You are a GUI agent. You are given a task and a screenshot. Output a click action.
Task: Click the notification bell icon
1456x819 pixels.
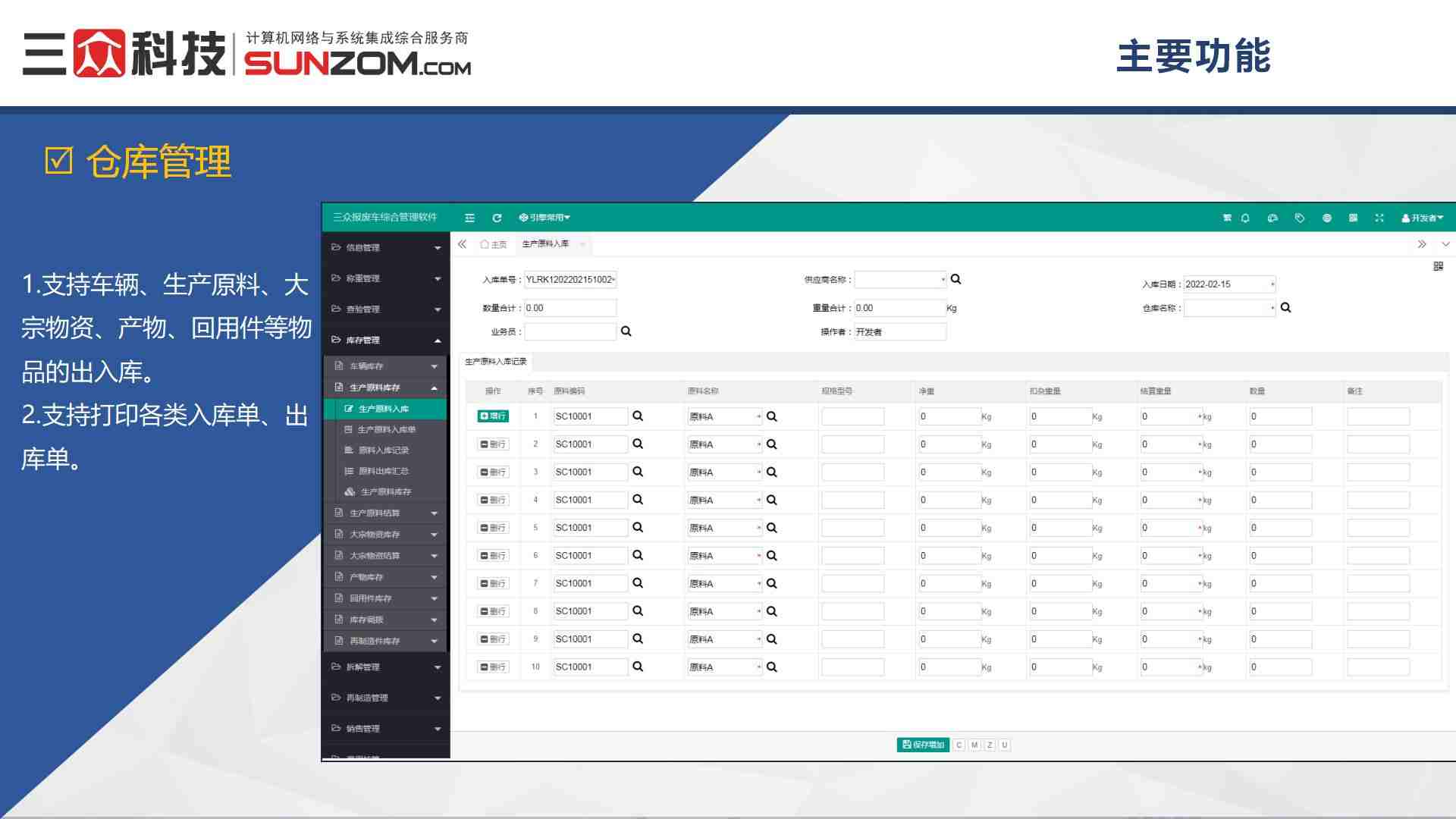(1245, 218)
